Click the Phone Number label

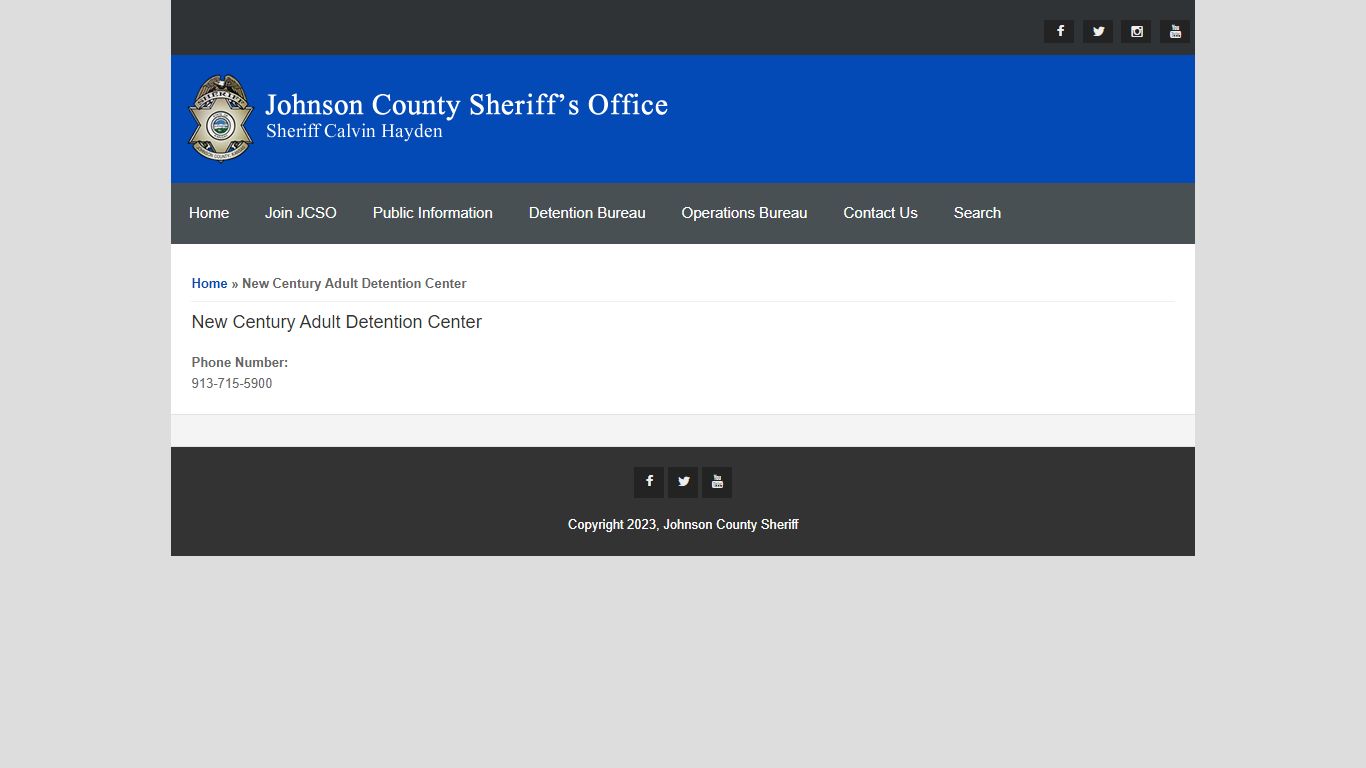click(240, 363)
